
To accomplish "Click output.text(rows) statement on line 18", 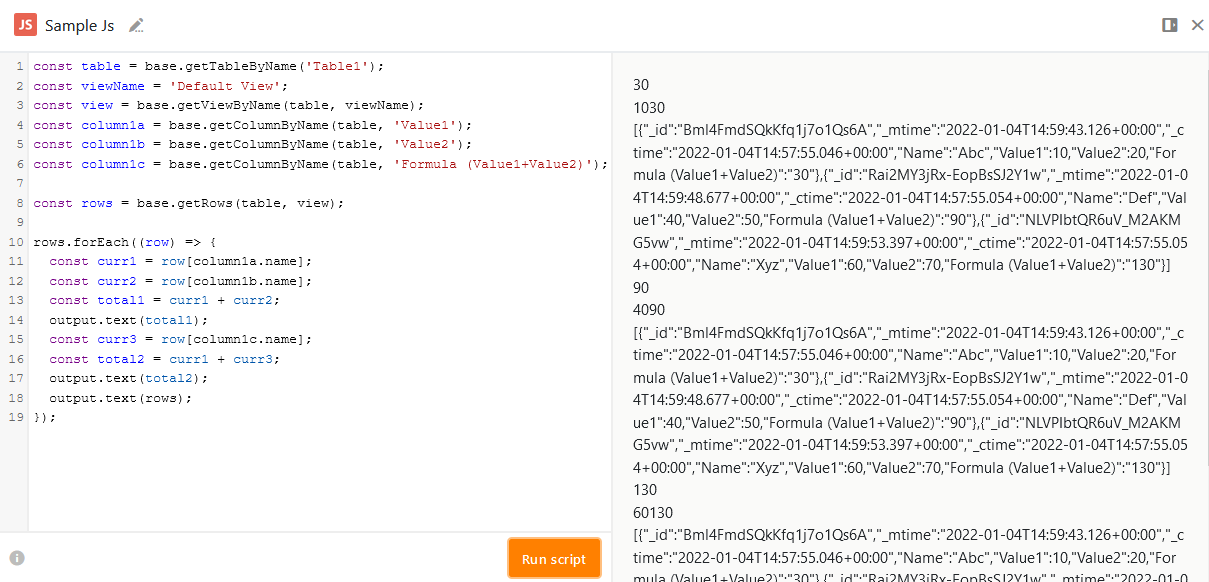I will pyautogui.click(x=120, y=398).
